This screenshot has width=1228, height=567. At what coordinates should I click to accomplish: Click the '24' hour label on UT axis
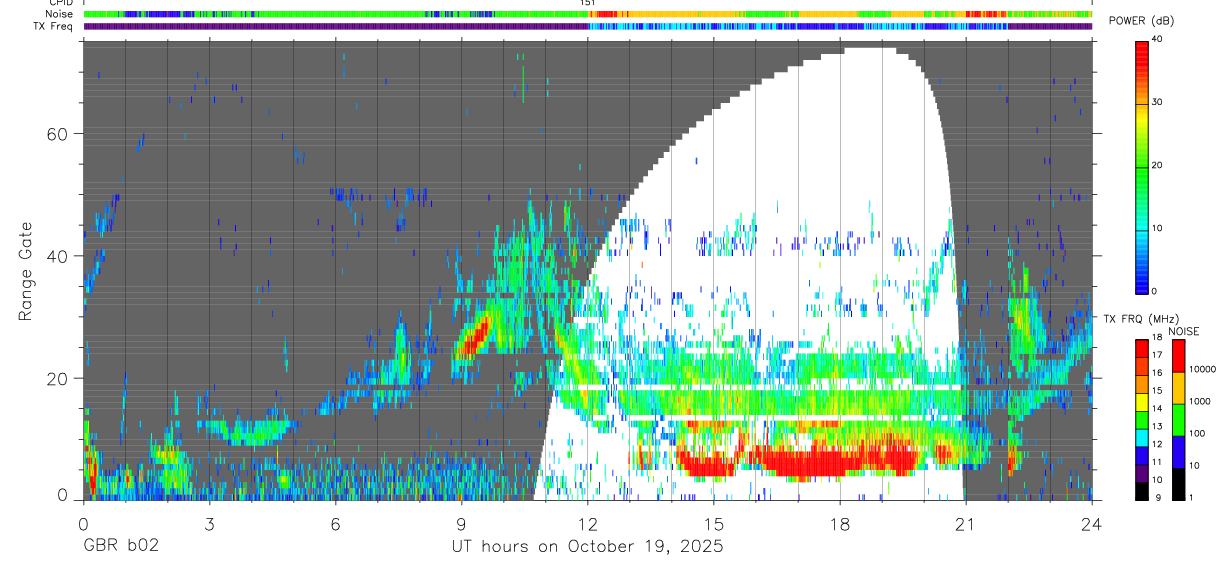tap(1091, 523)
